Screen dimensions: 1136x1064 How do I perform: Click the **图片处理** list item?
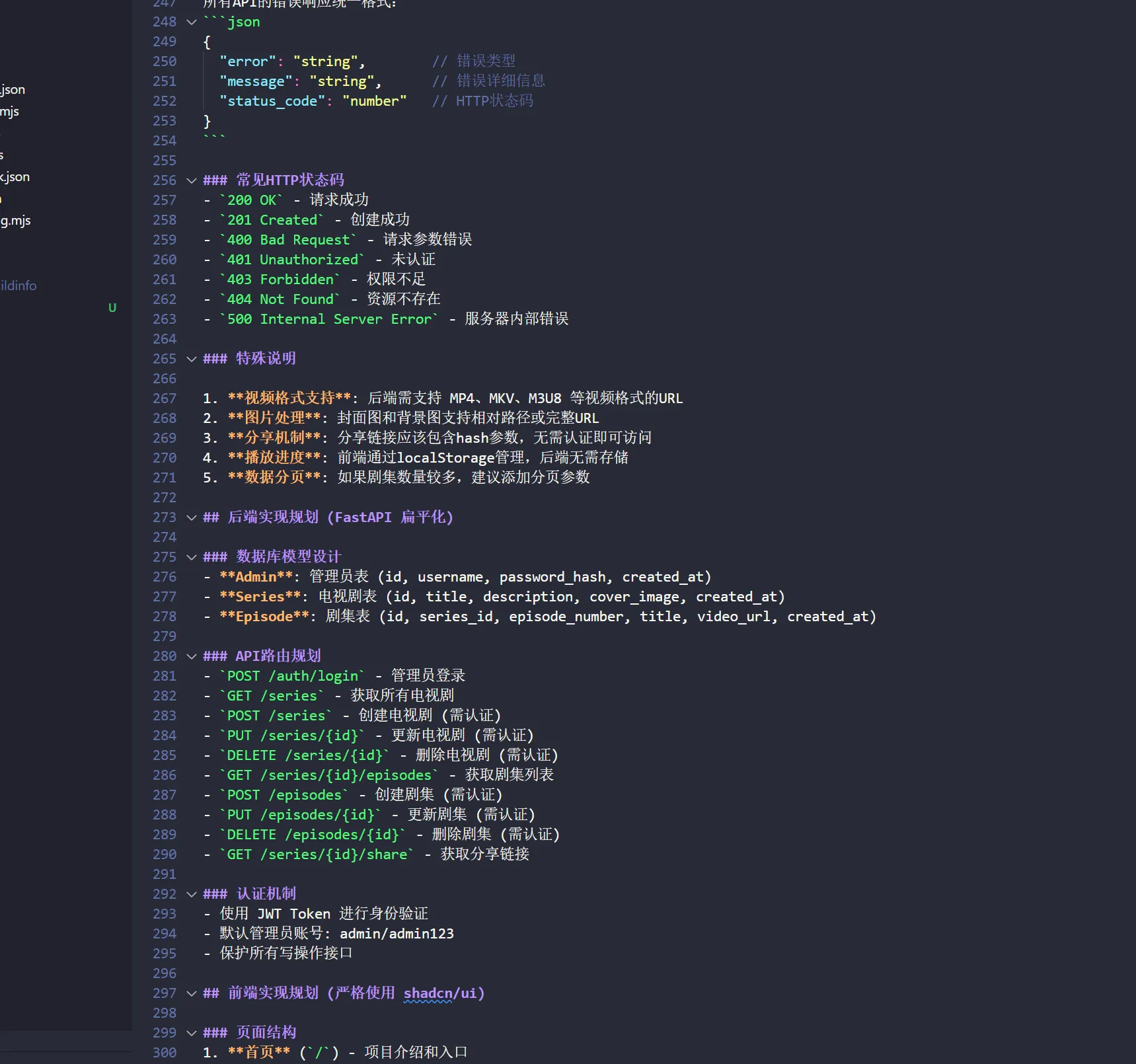(400, 418)
